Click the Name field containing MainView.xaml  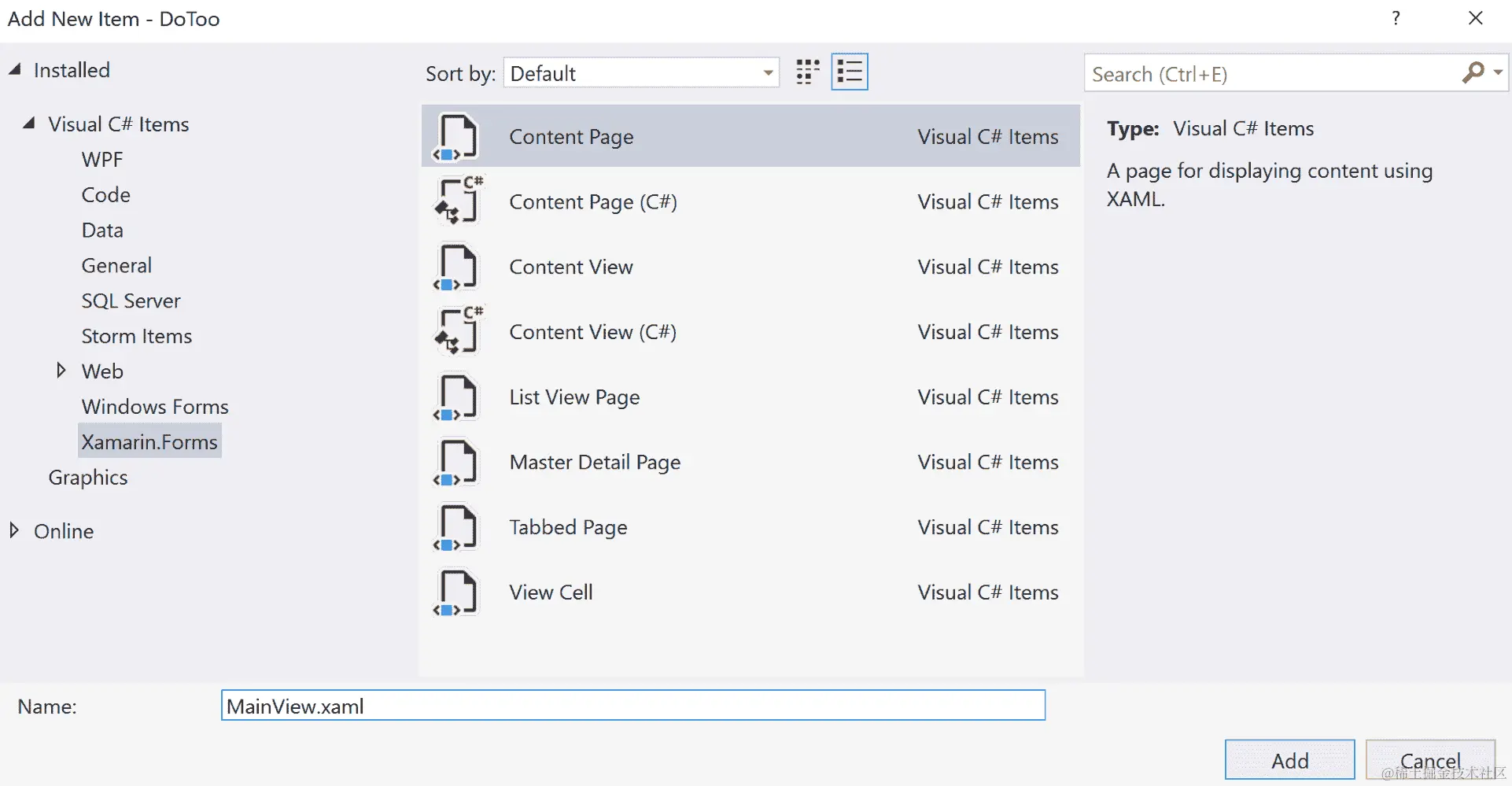(x=633, y=706)
